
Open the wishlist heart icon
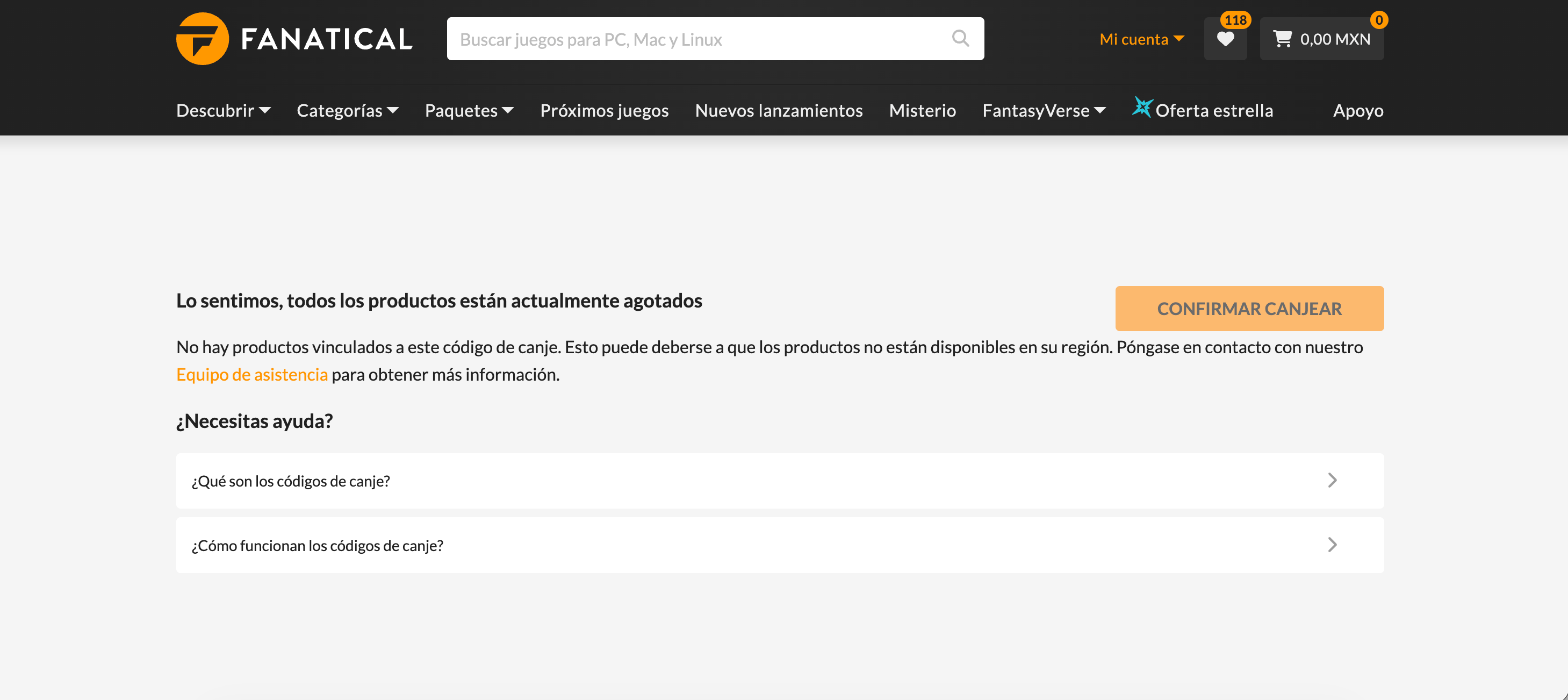(x=1225, y=39)
